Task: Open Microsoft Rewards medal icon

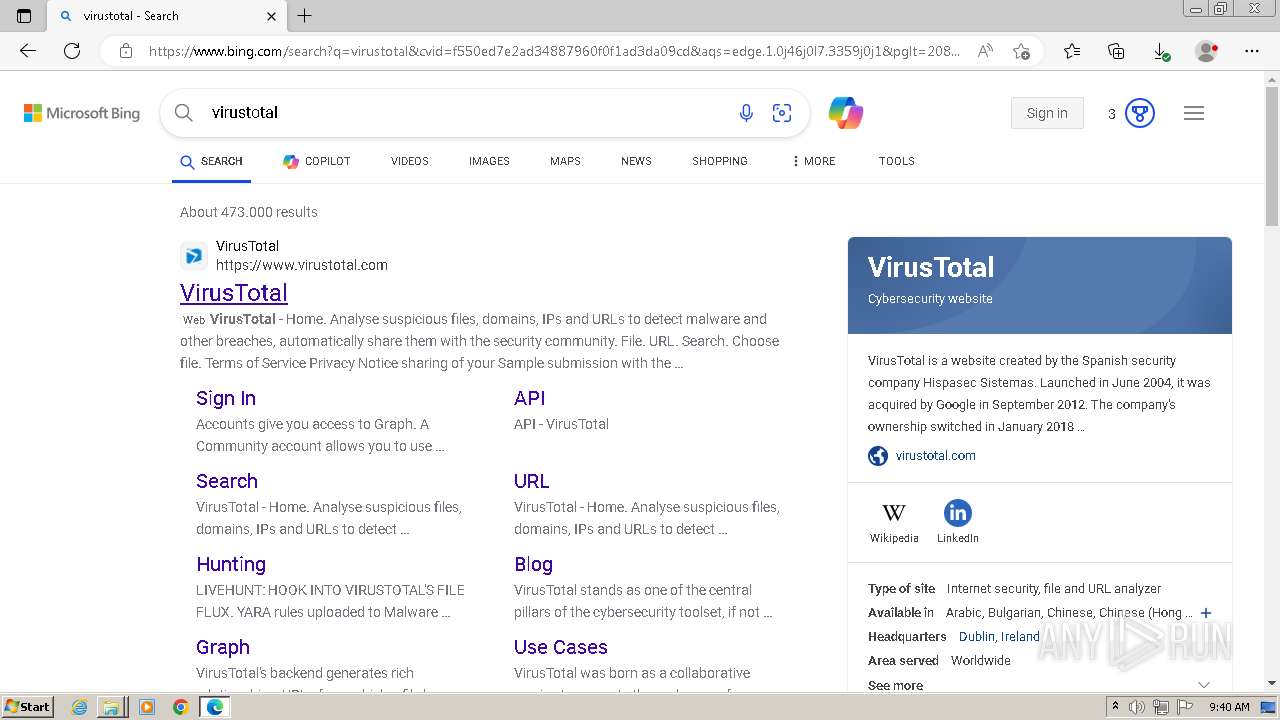Action: pos(1140,113)
